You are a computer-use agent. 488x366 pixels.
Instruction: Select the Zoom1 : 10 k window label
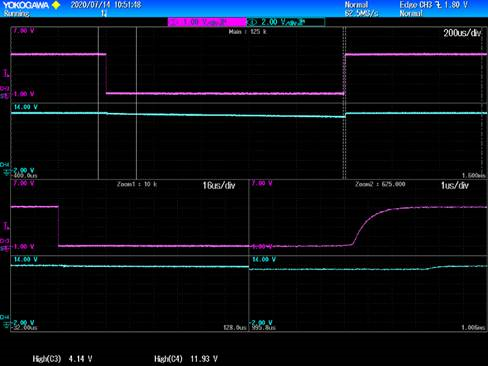(137, 184)
